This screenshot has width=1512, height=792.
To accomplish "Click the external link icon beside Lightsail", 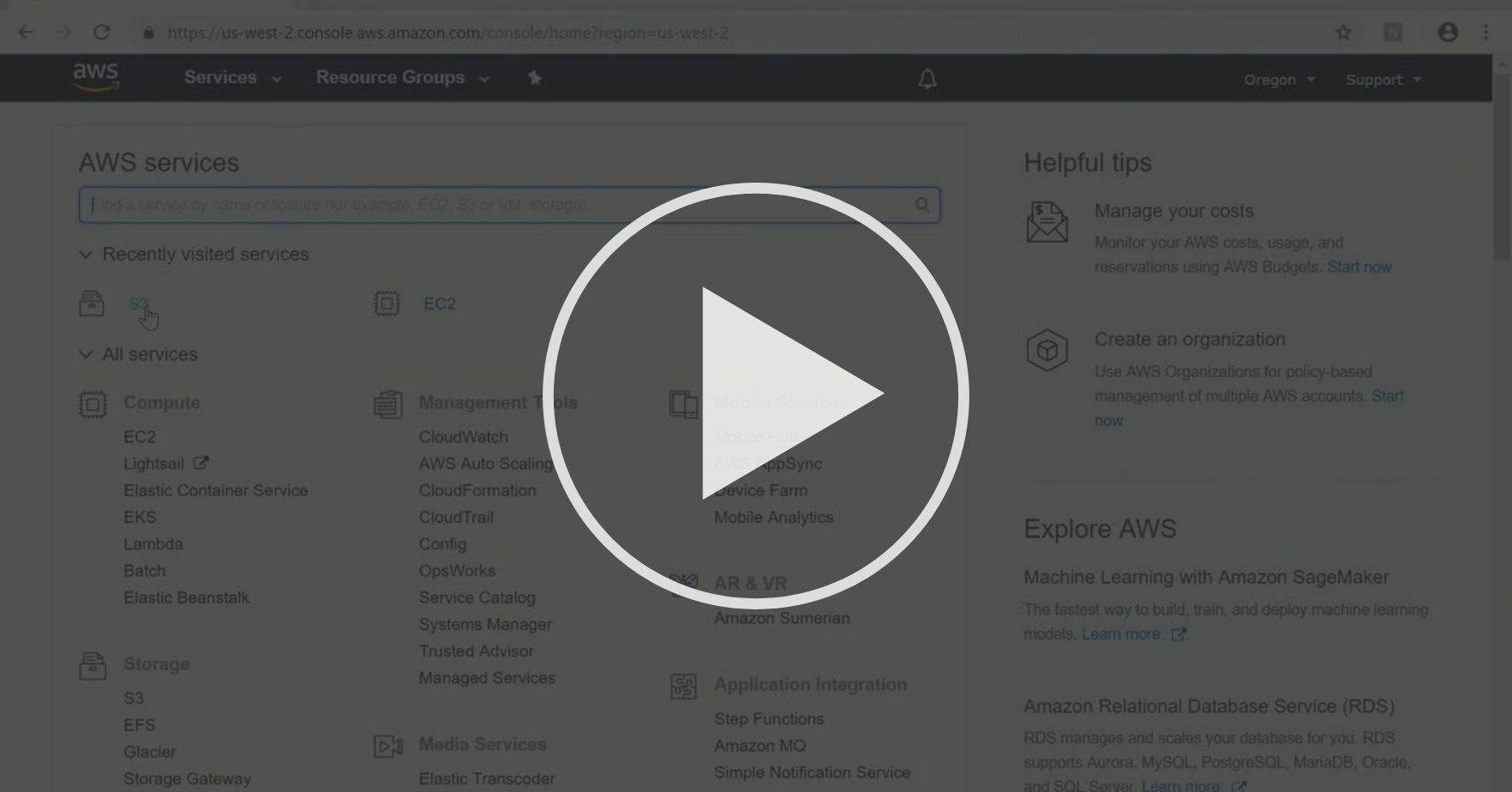I will coord(201,463).
